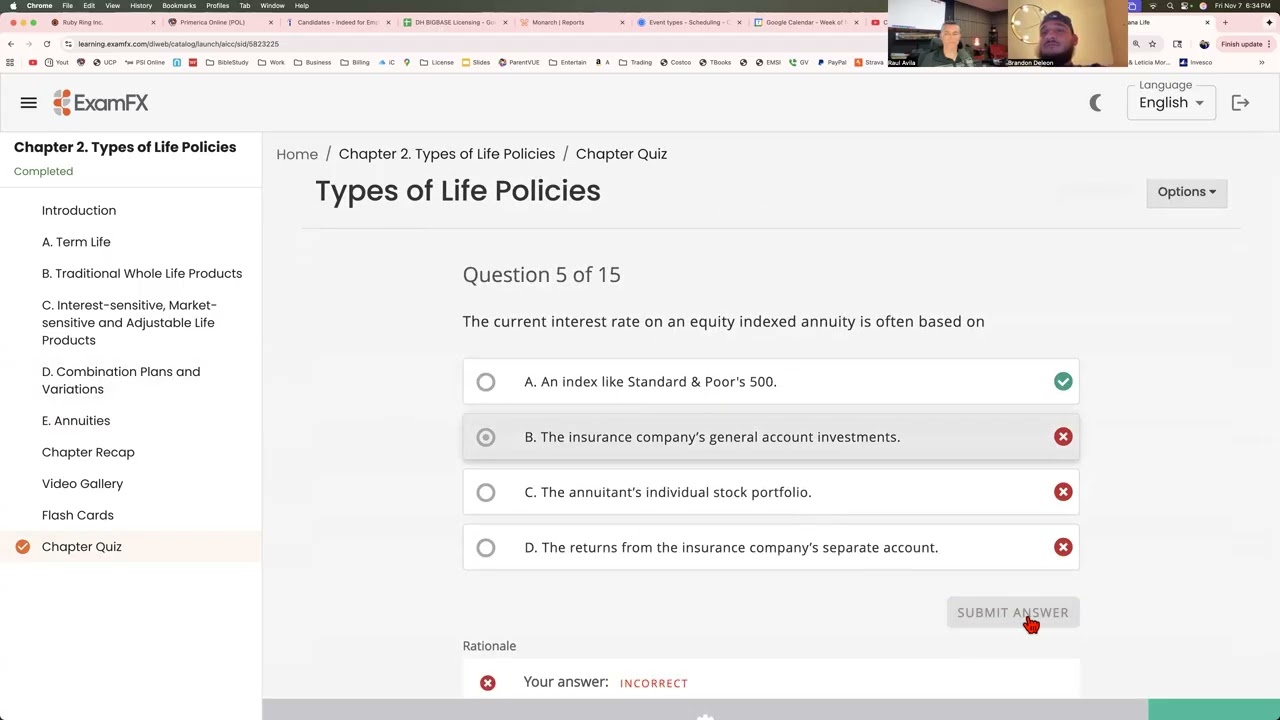Image resolution: width=1280 pixels, height=720 pixels.
Task: Open the PayPal bookmark
Action: (832, 62)
